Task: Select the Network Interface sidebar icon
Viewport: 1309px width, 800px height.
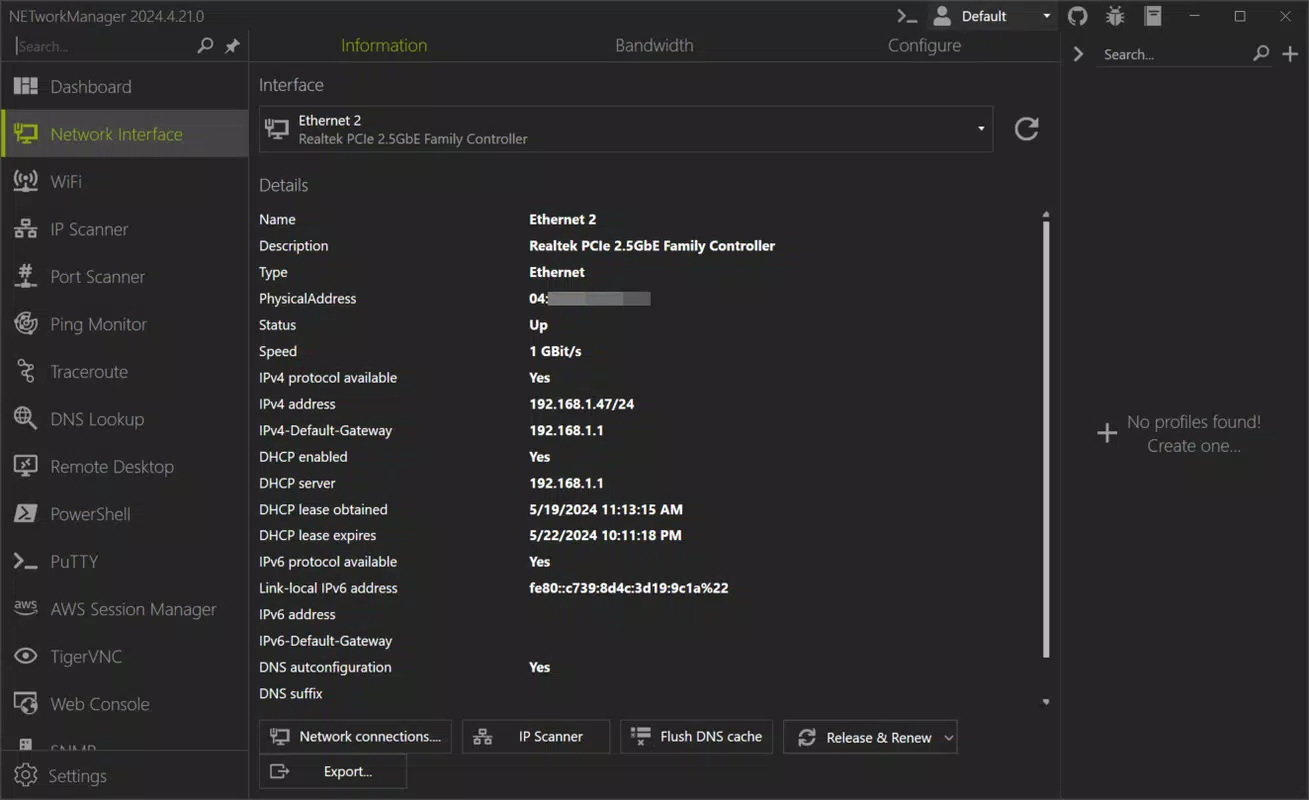Action: [25, 134]
